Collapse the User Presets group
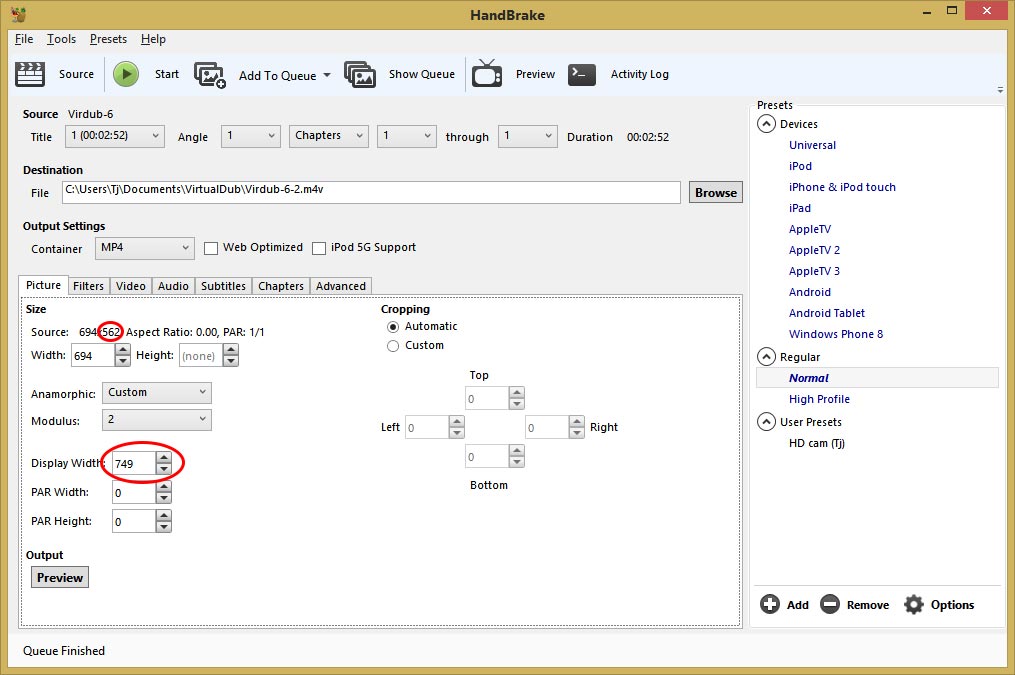 766,422
